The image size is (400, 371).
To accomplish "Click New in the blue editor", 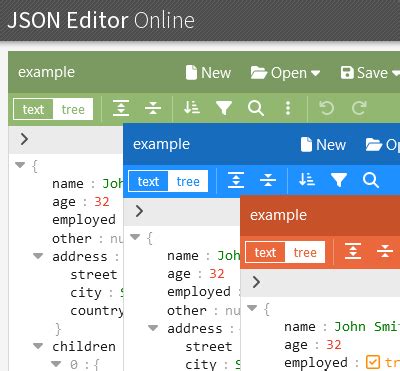I will 323,145.
